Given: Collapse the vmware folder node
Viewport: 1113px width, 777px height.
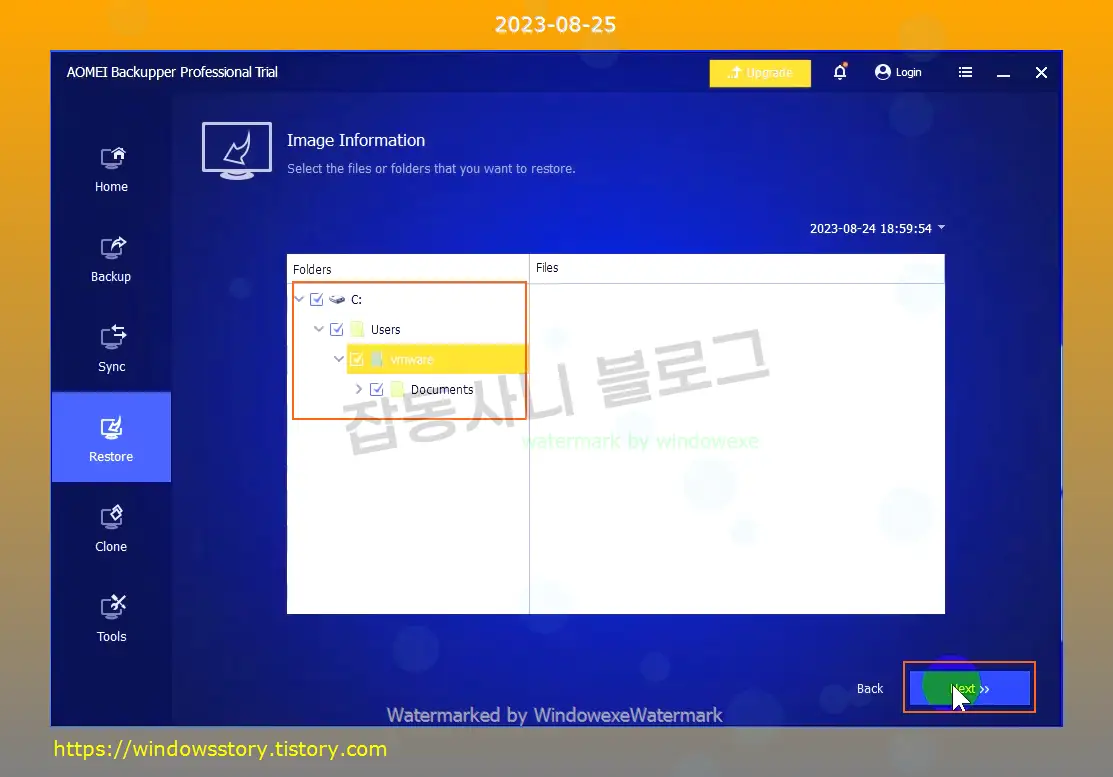Looking at the screenshot, I should pos(339,359).
